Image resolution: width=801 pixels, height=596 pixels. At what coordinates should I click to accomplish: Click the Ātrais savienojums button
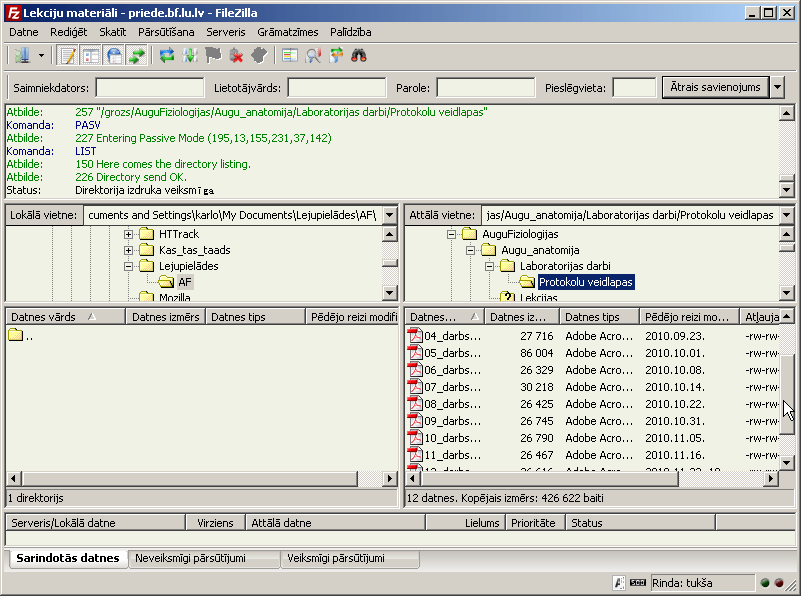[x=715, y=87]
